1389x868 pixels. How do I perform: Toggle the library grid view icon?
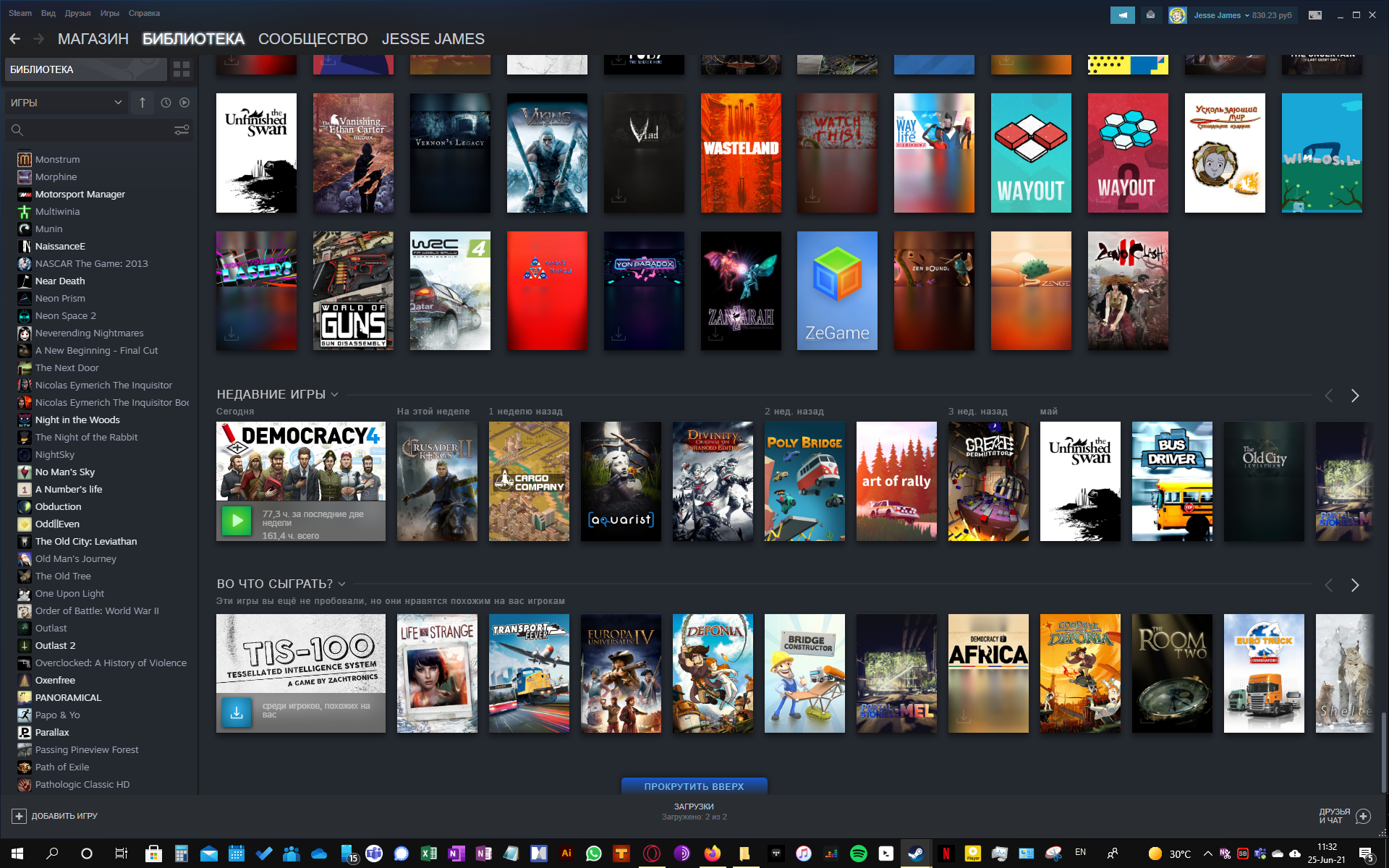182,69
